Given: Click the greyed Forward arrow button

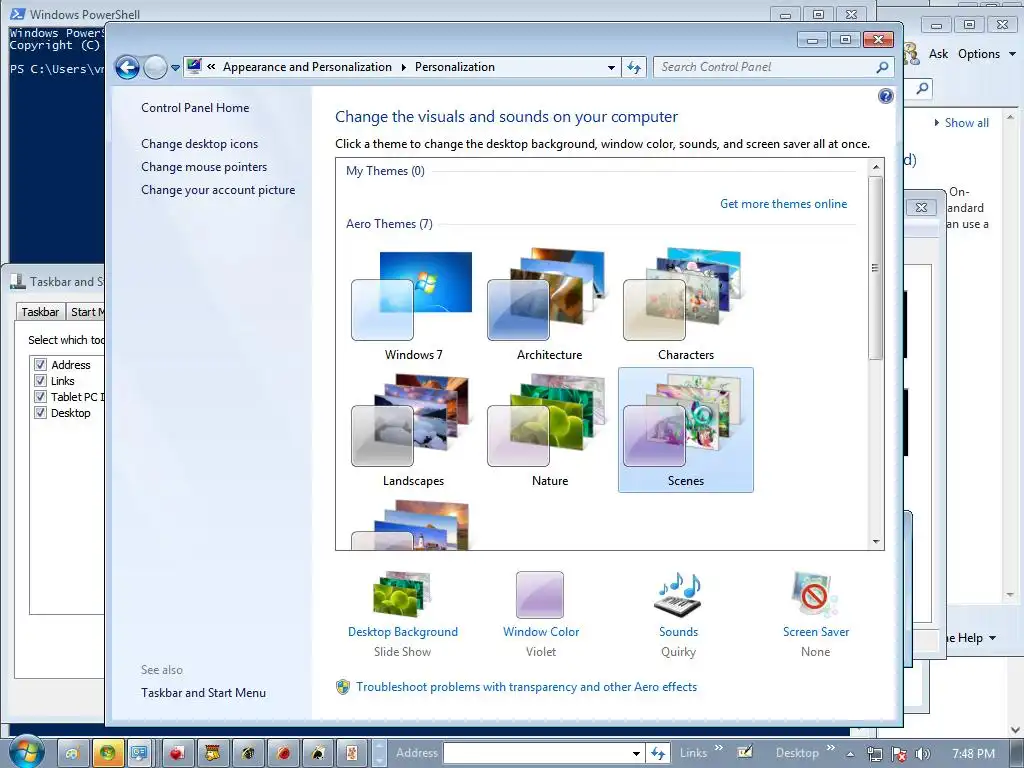Looking at the screenshot, I should (155, 67).
